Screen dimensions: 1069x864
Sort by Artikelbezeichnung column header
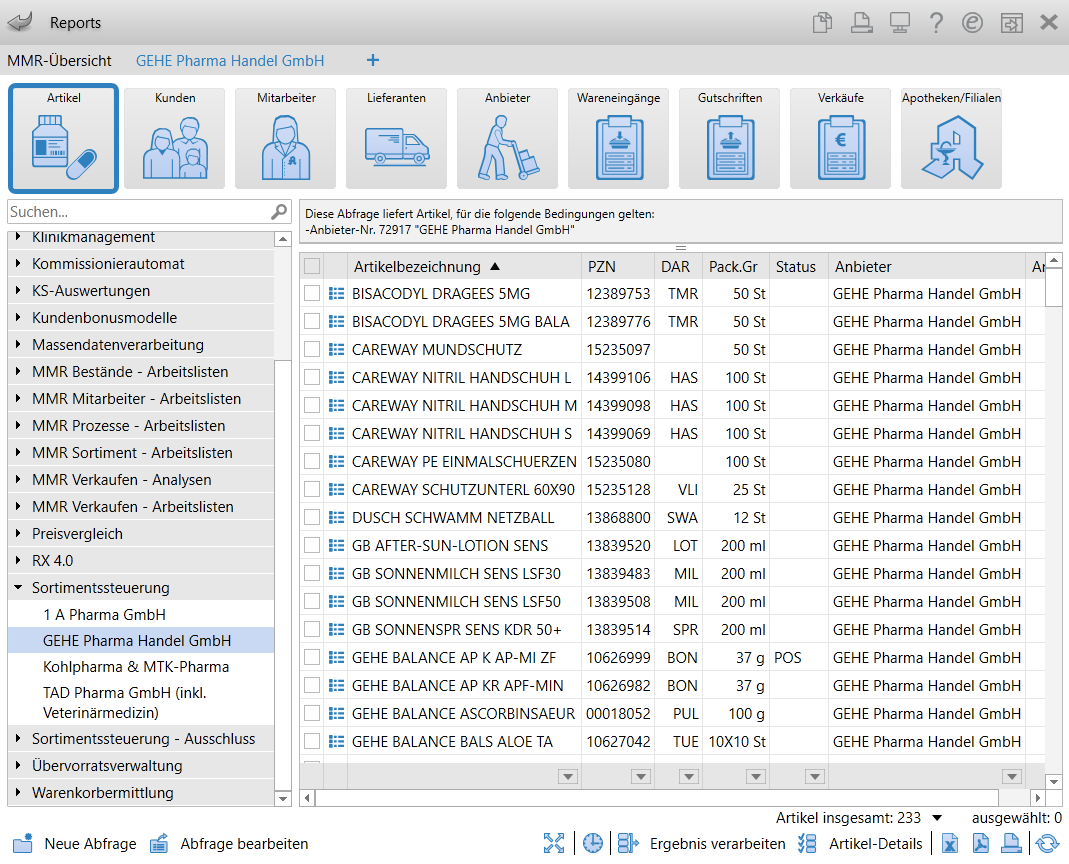tap(464, 267)
